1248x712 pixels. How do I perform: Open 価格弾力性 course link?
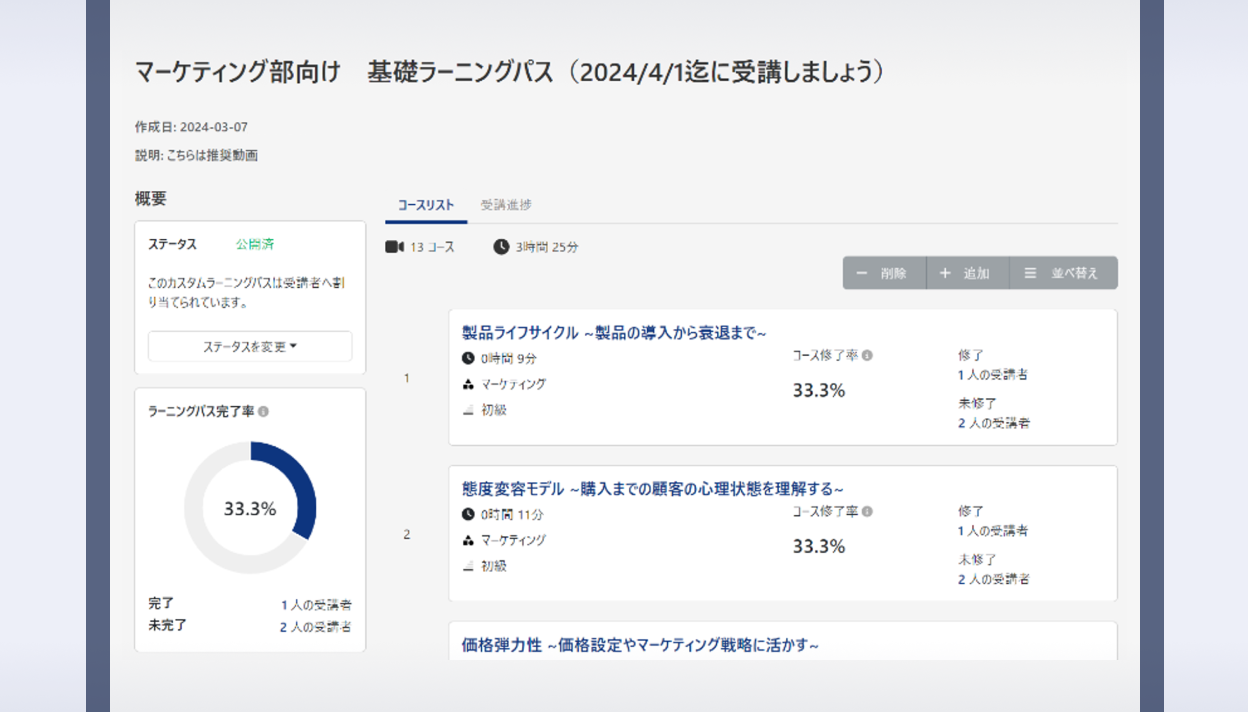pyautogui.click(x=640, y=645)
